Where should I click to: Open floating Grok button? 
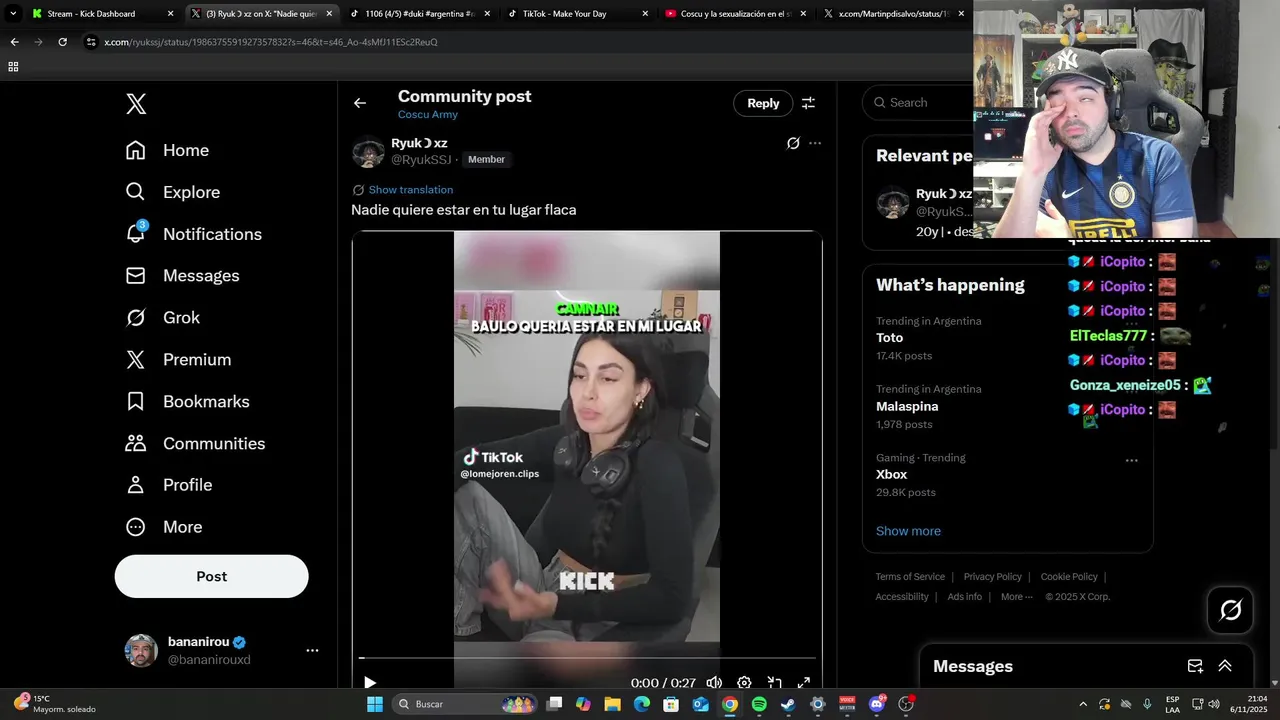(1230, 610)
